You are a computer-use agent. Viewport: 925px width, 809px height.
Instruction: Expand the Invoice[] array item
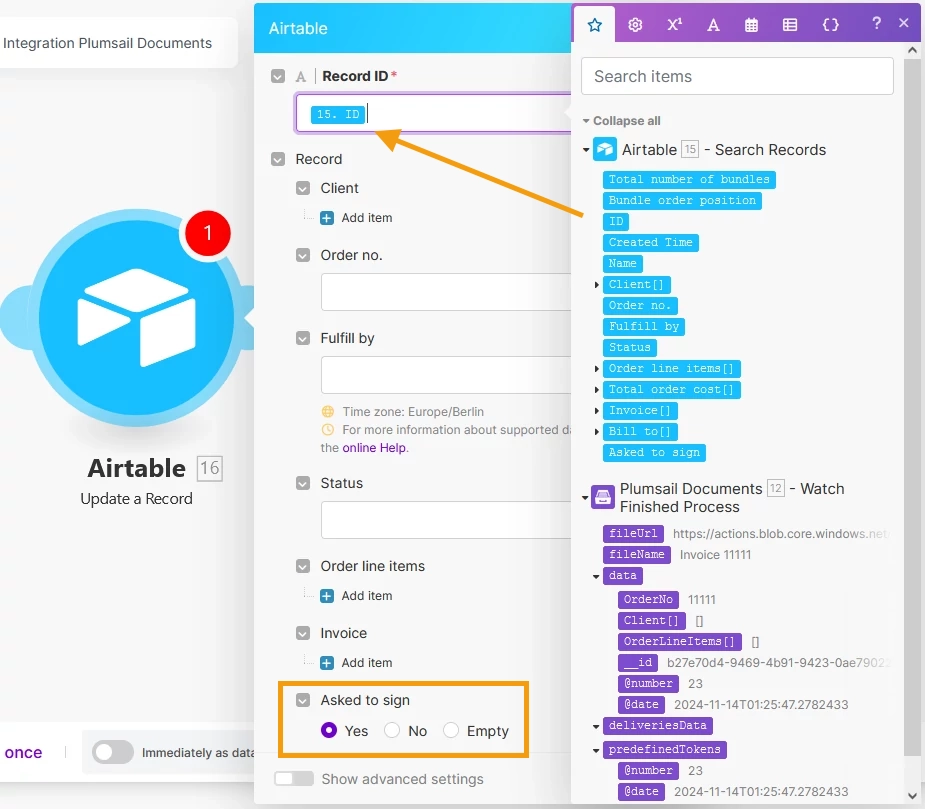[596, 411]
